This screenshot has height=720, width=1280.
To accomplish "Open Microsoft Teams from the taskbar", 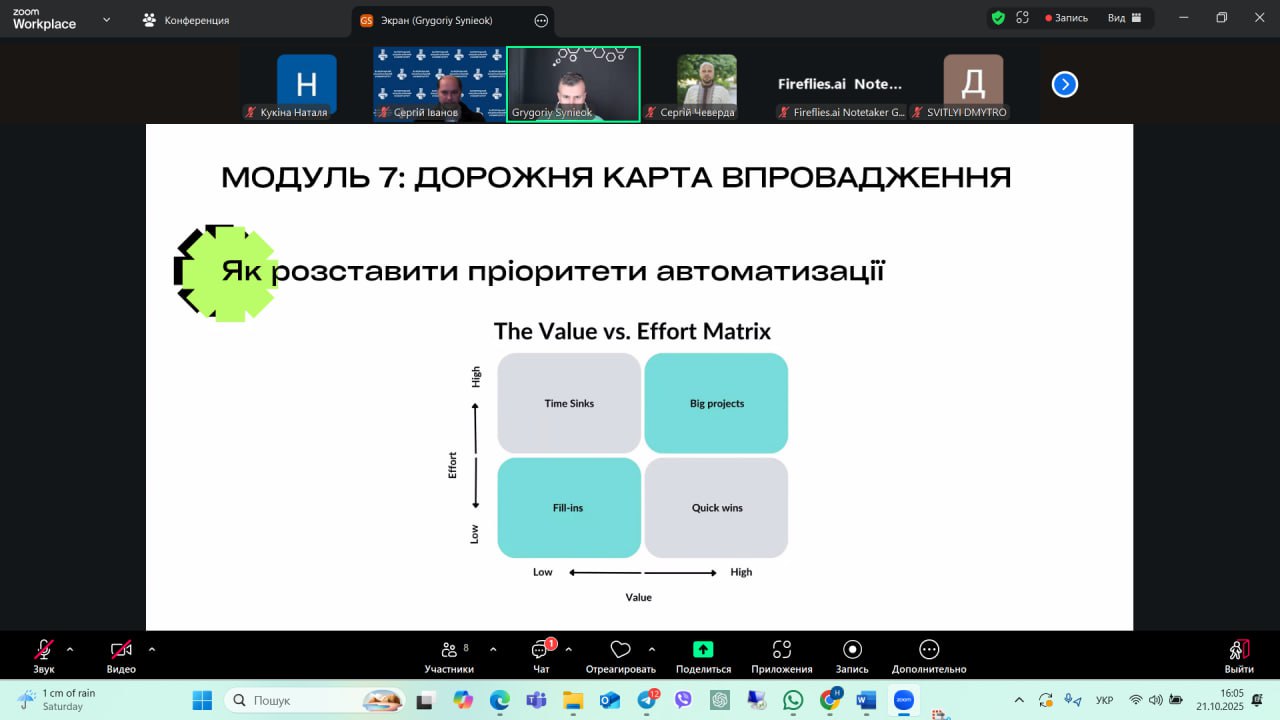I will [x=536, y=700].
